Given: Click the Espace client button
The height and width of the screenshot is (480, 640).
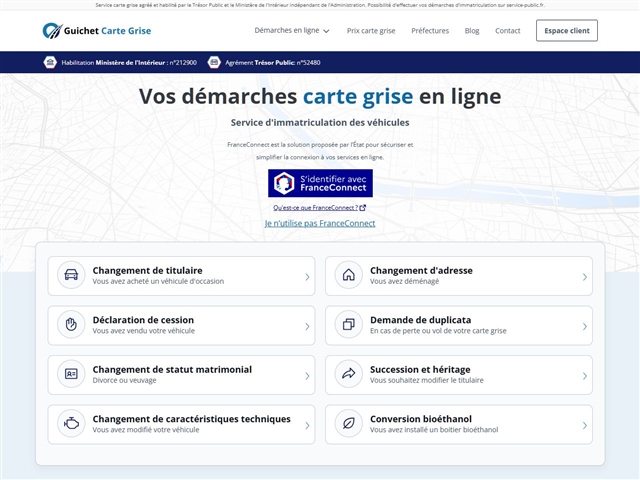Looking at the screenshot, I should tap(567, 31).
